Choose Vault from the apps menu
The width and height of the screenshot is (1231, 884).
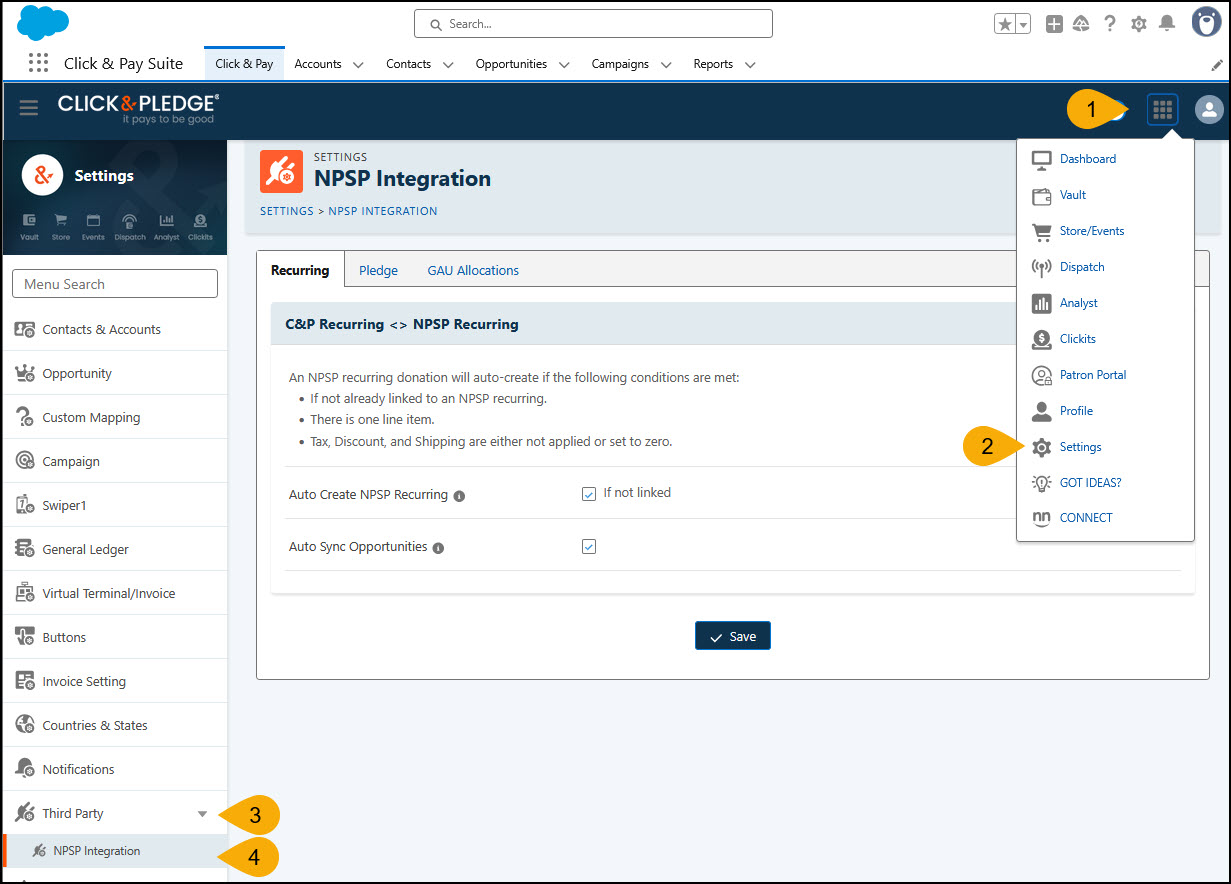pos(1073,195)
